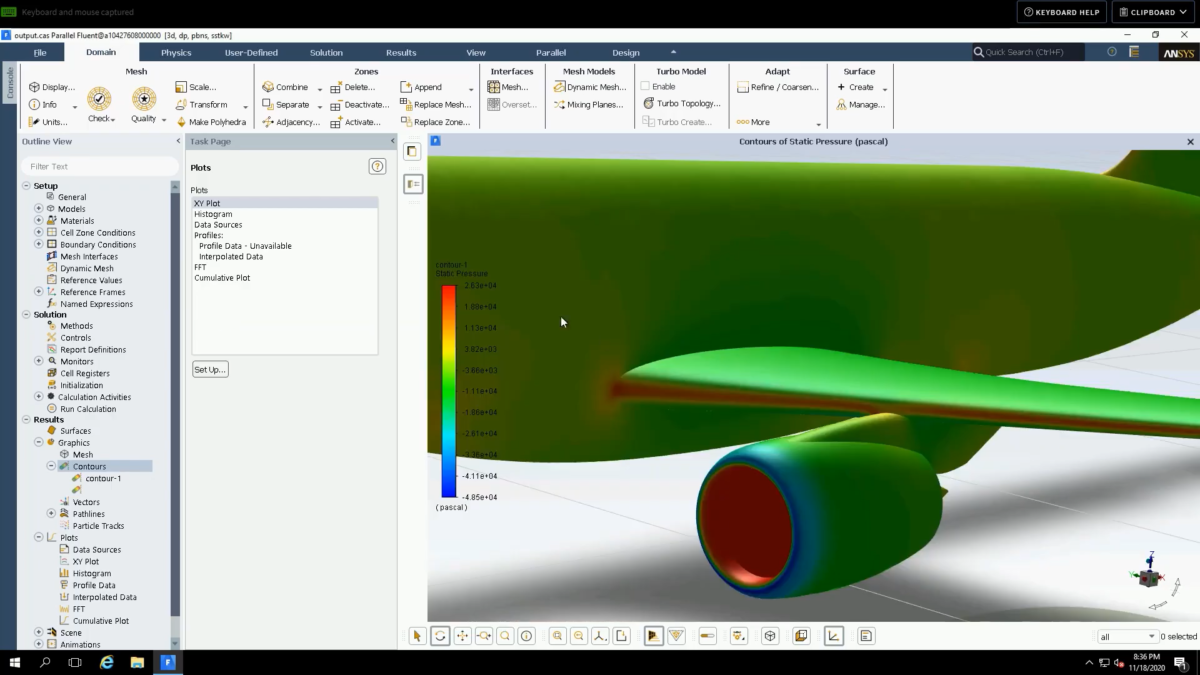Open Dynamic Mesh models
The image size is (1200, 675).
click(589, 87)
